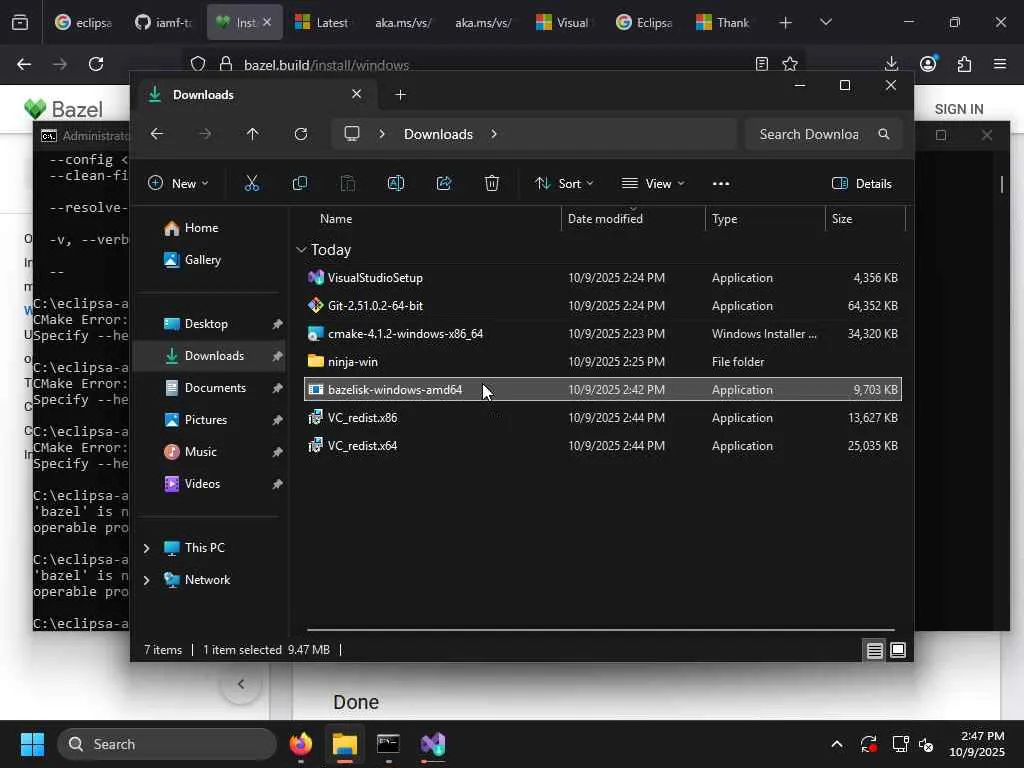Click the Windows taskbar Search box
The width and height of the screenshot is (1024, 768).
pos(167,744)
